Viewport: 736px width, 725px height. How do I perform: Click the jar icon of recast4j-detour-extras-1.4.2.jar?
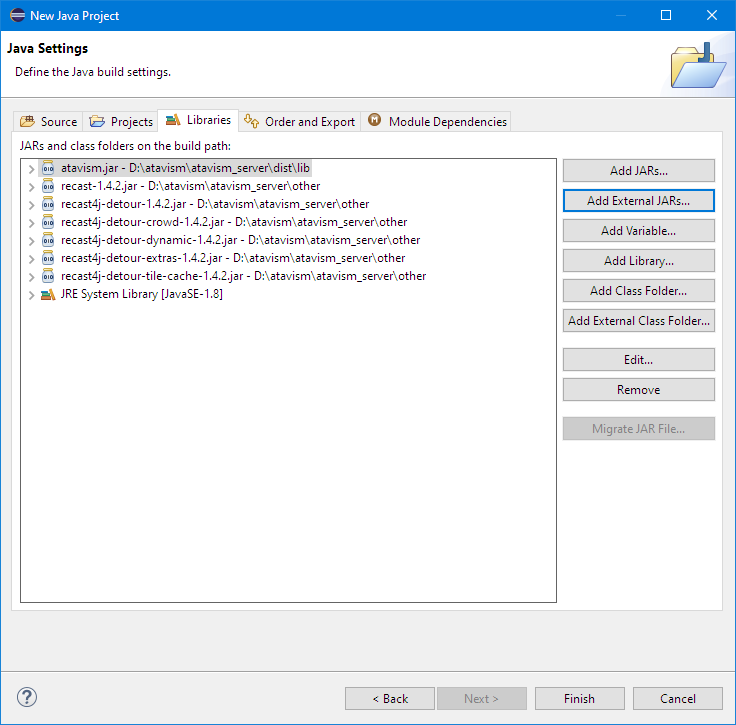pyautogui.click(x=47, y=258)
